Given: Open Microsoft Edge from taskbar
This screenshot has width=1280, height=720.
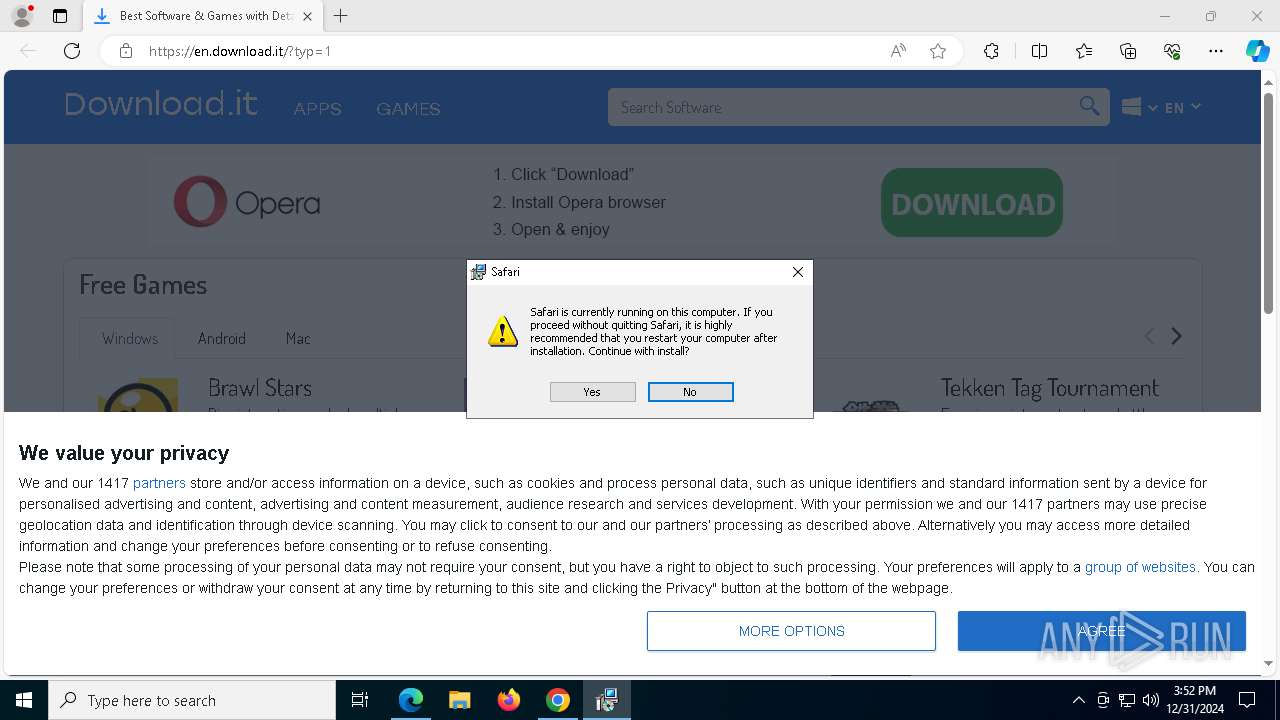Looking at the screenshot, I should (x=411, y=700).
